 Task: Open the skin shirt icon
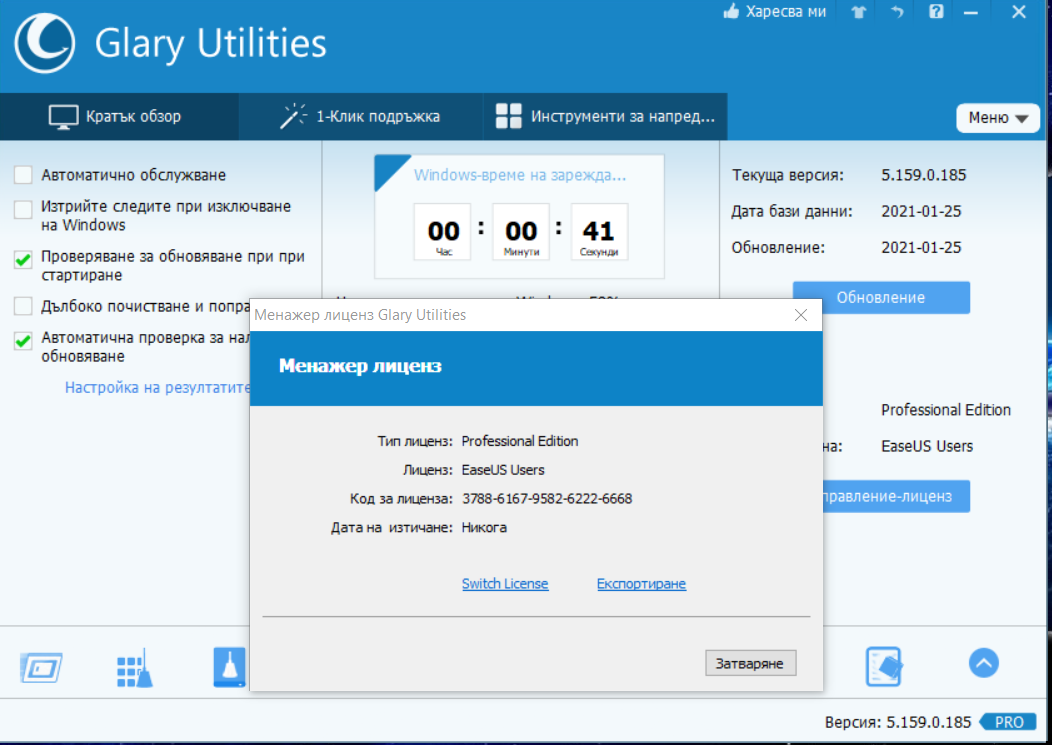point(859,11)
